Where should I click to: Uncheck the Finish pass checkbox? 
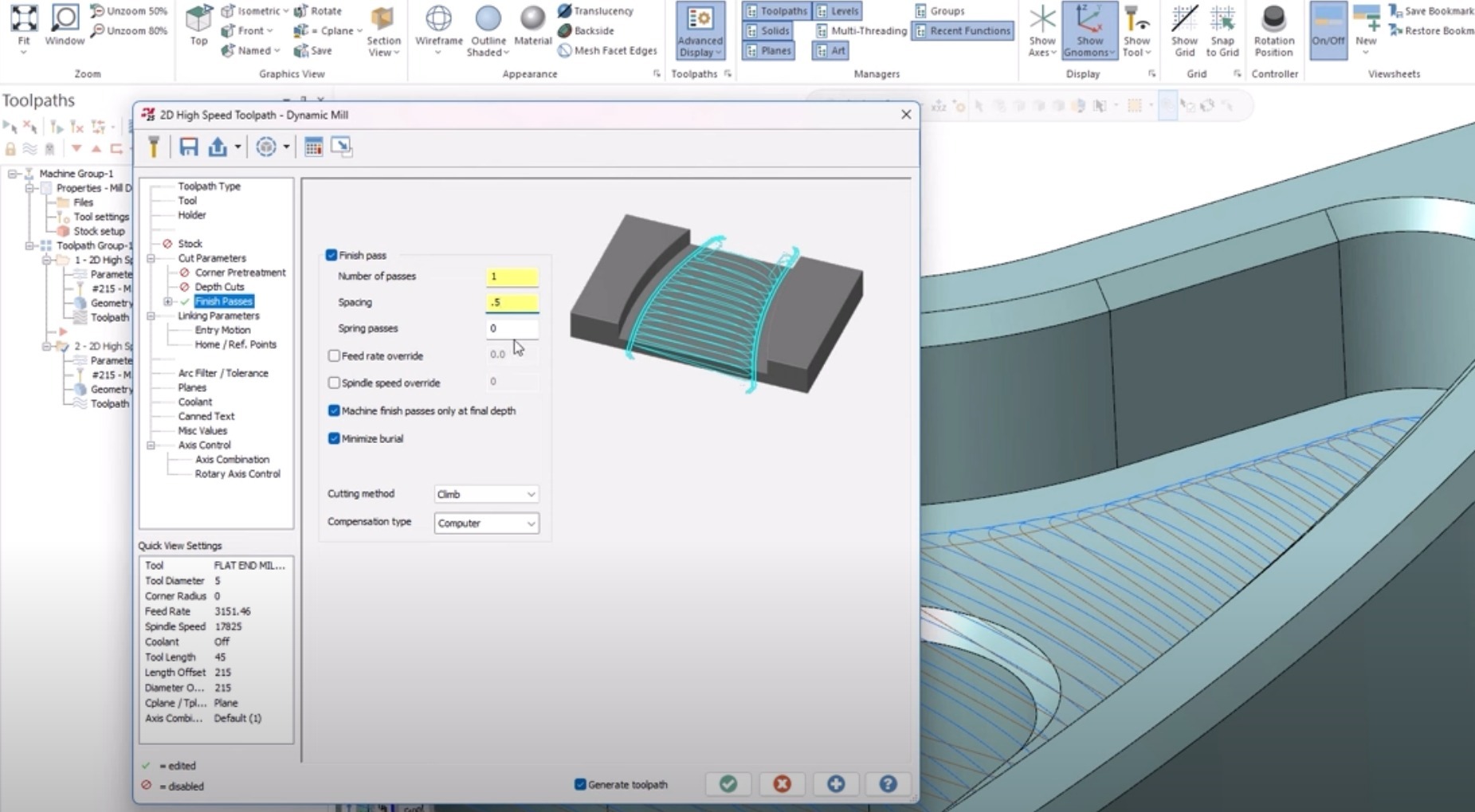[331, 255]
